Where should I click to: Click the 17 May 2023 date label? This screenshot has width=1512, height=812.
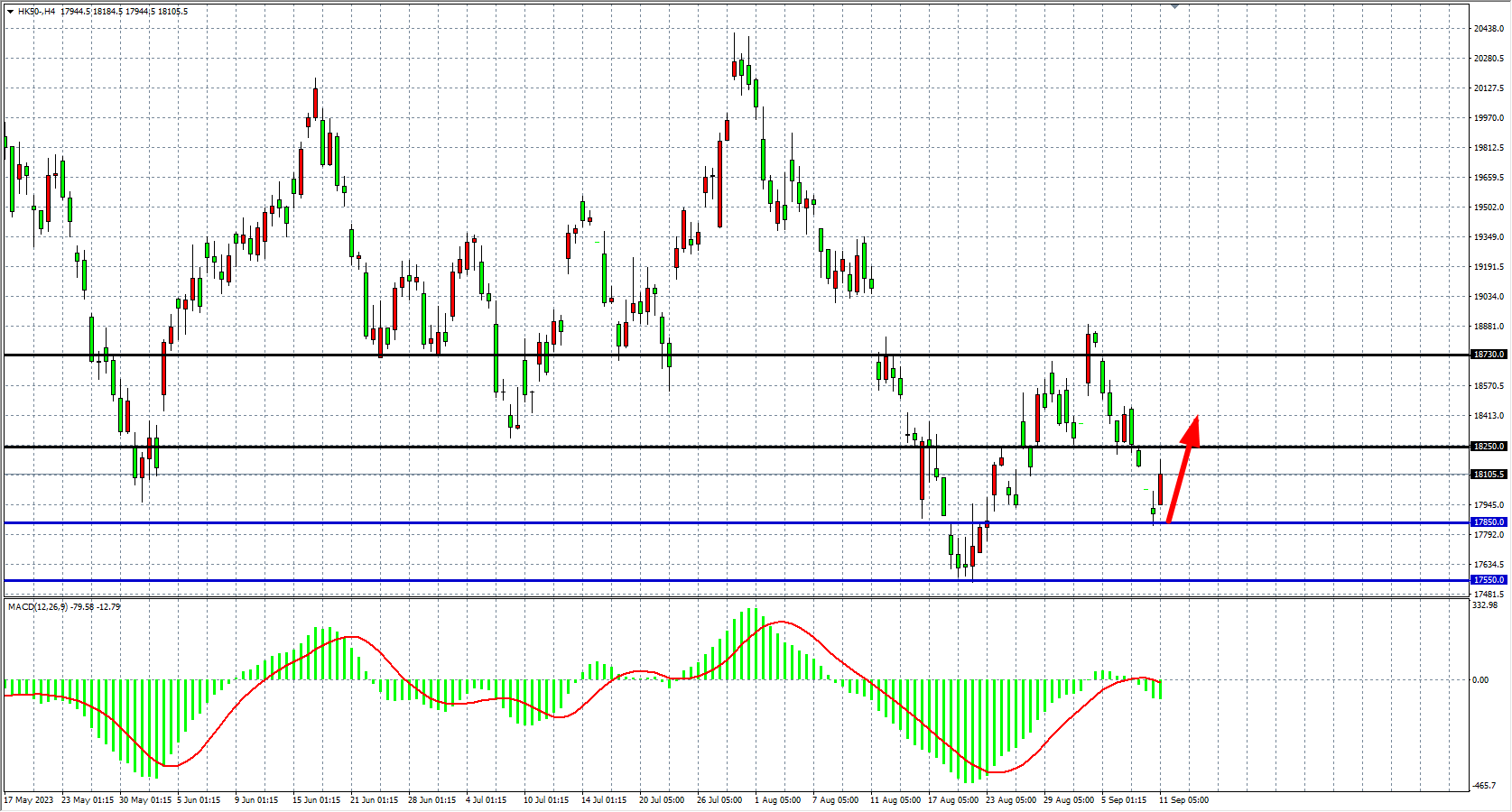coord(29,800)
